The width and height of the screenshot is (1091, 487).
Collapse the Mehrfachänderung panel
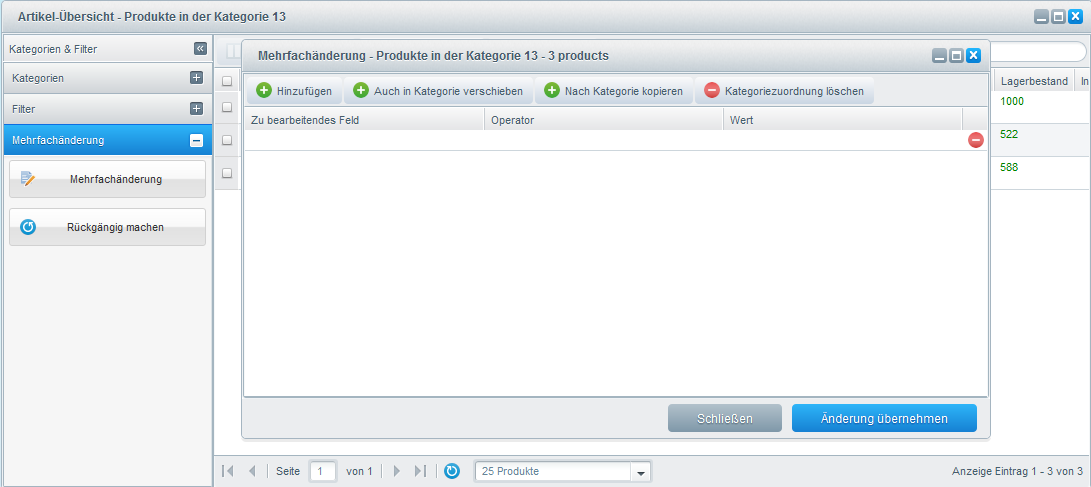click(196, 140)
